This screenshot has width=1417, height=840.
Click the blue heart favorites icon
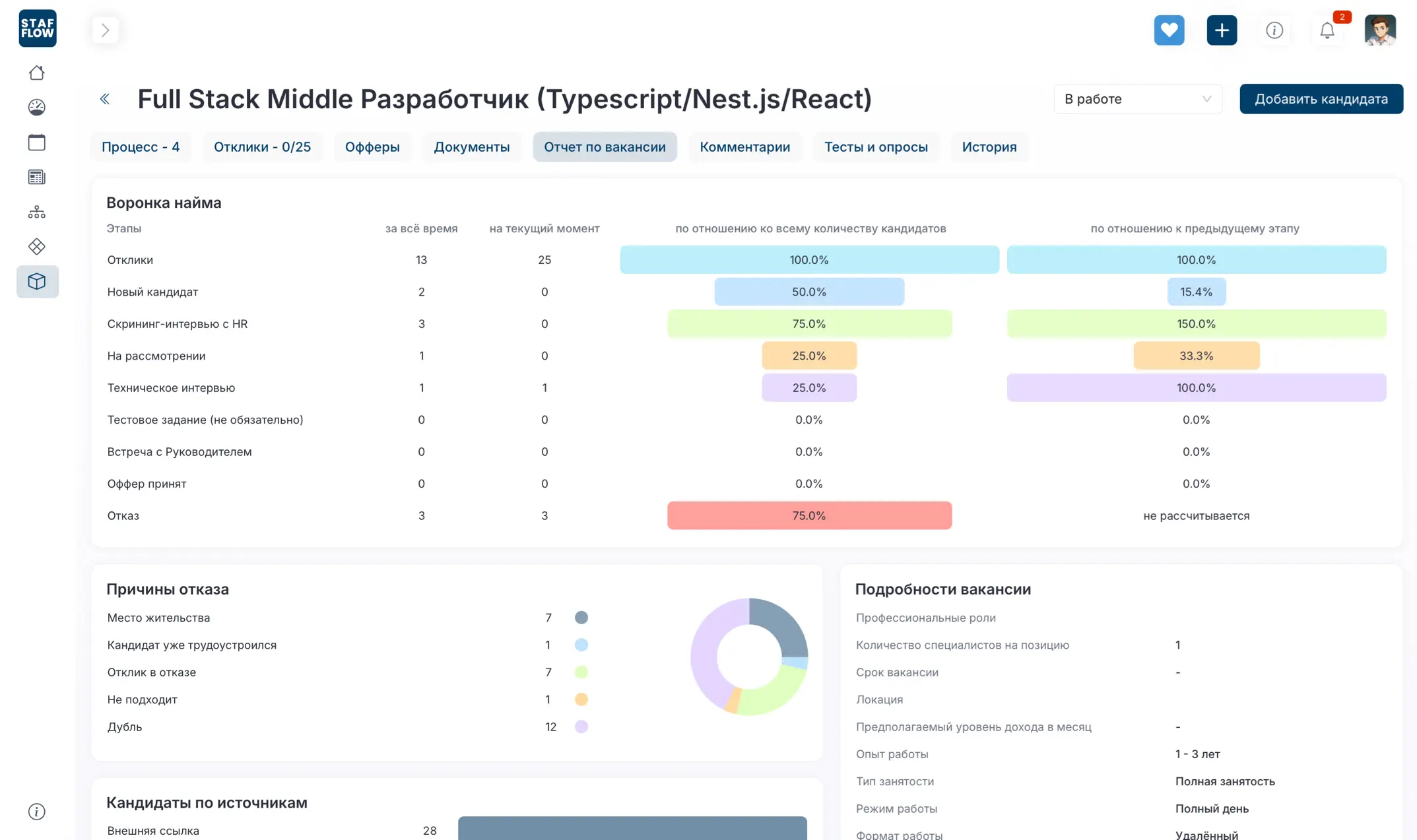click(x=1169, y=30)
